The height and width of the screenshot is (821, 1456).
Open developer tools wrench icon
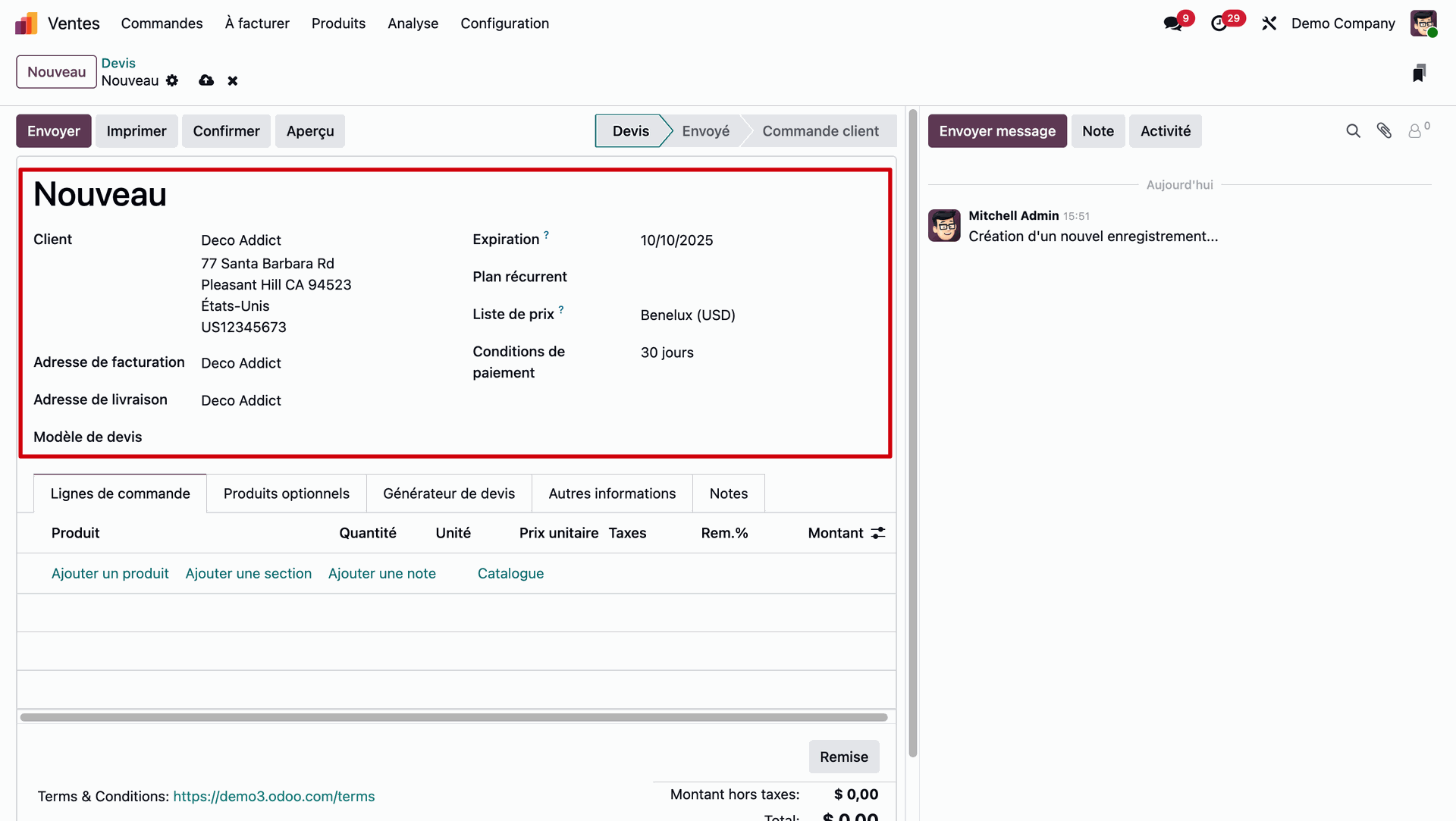coord(1269,23)
